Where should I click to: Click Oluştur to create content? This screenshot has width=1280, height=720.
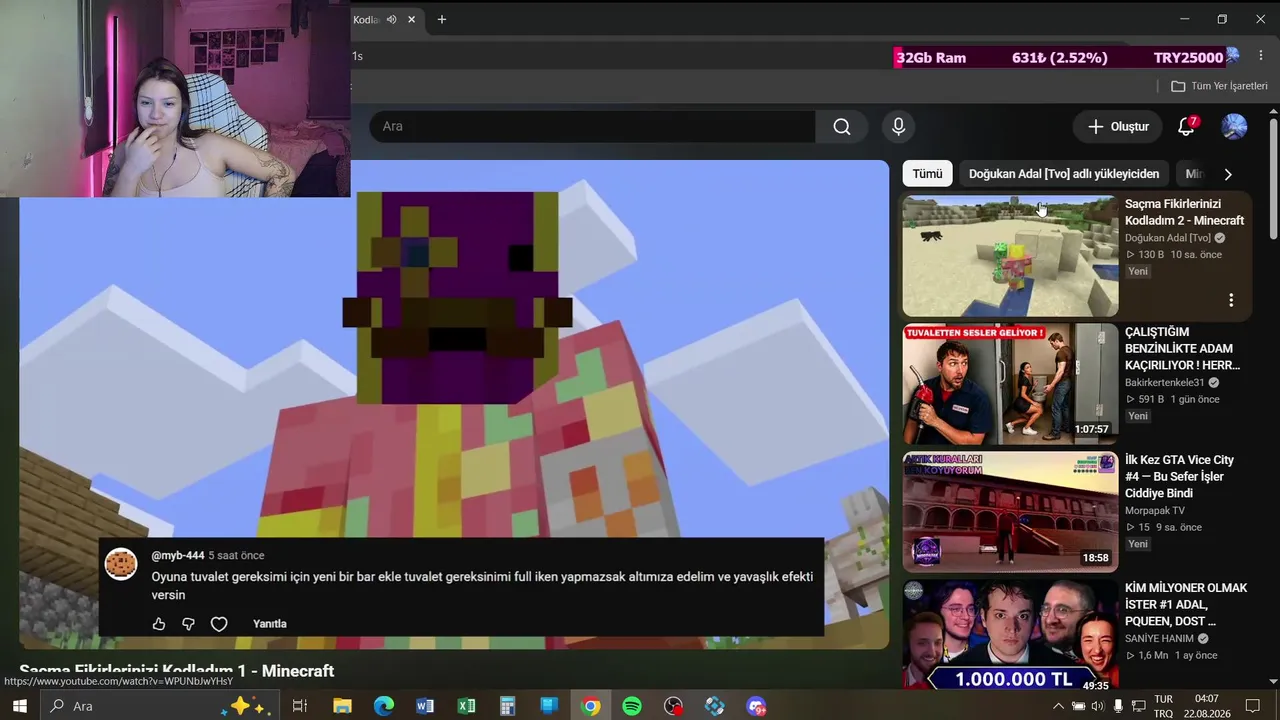tap(1118, 127)
